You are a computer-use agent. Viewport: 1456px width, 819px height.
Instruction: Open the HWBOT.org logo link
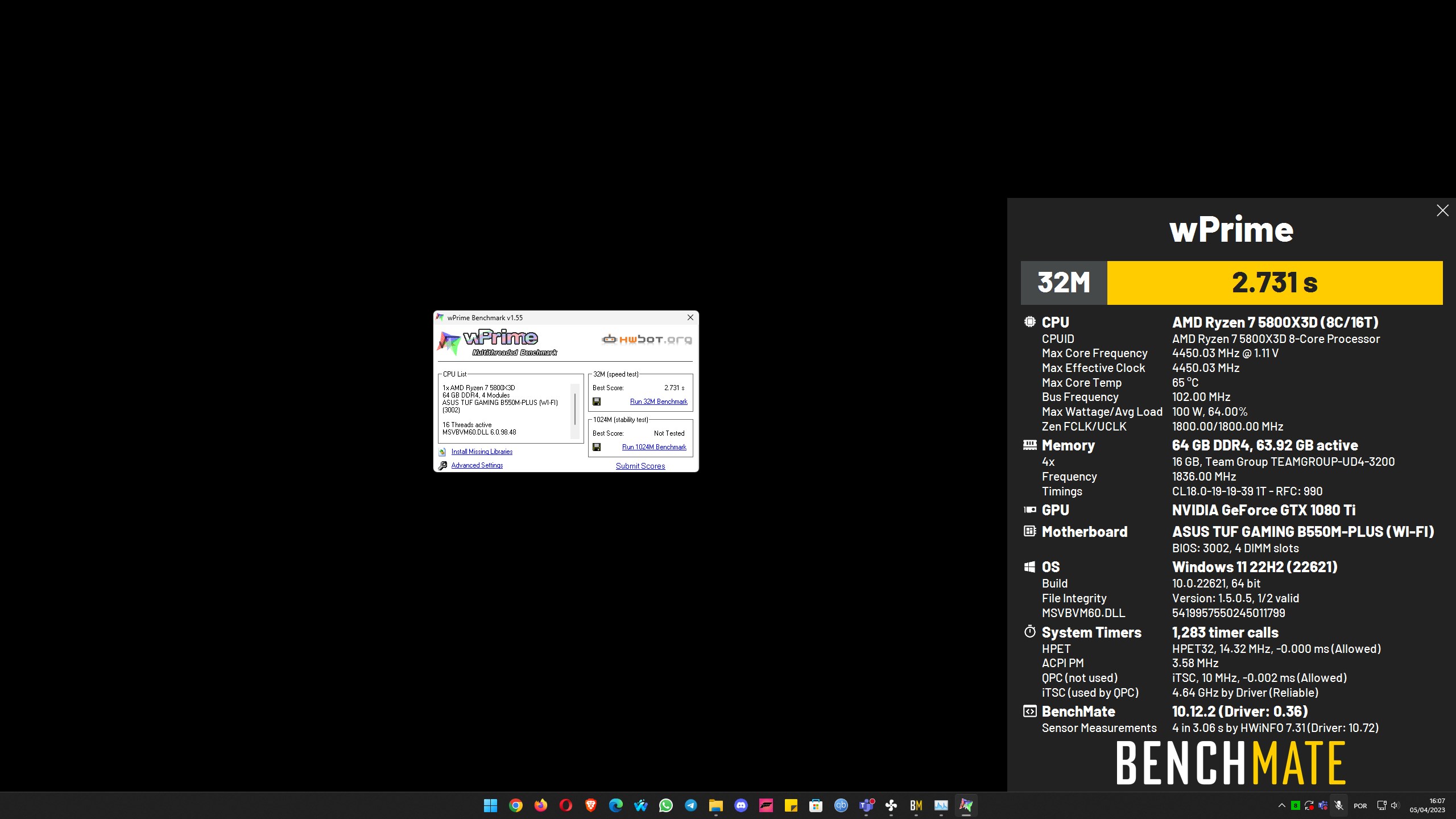point(647,340)
